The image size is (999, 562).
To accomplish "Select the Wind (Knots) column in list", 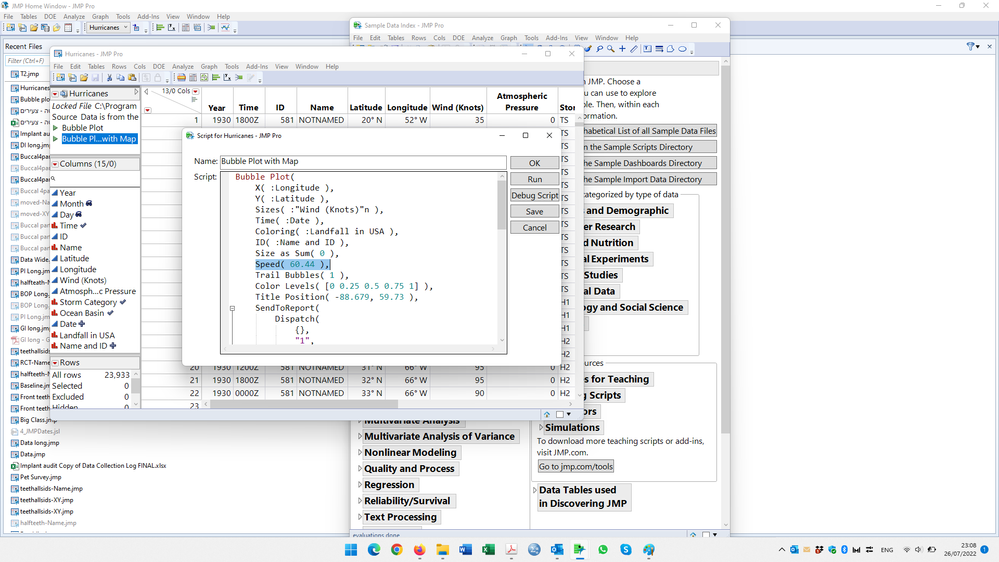I will click(x=83, y=280).
